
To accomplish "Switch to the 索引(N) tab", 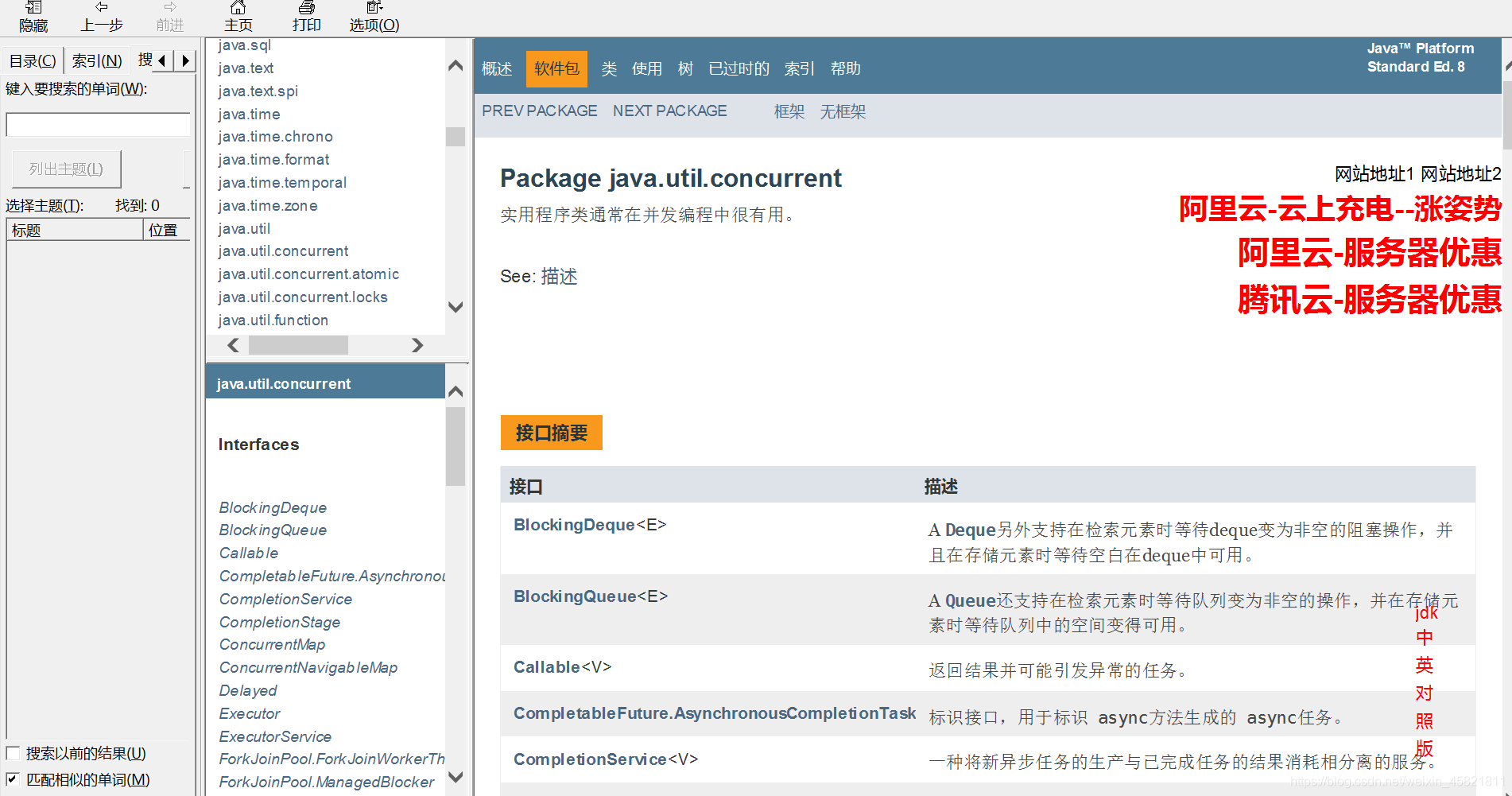I will (97, 61).
